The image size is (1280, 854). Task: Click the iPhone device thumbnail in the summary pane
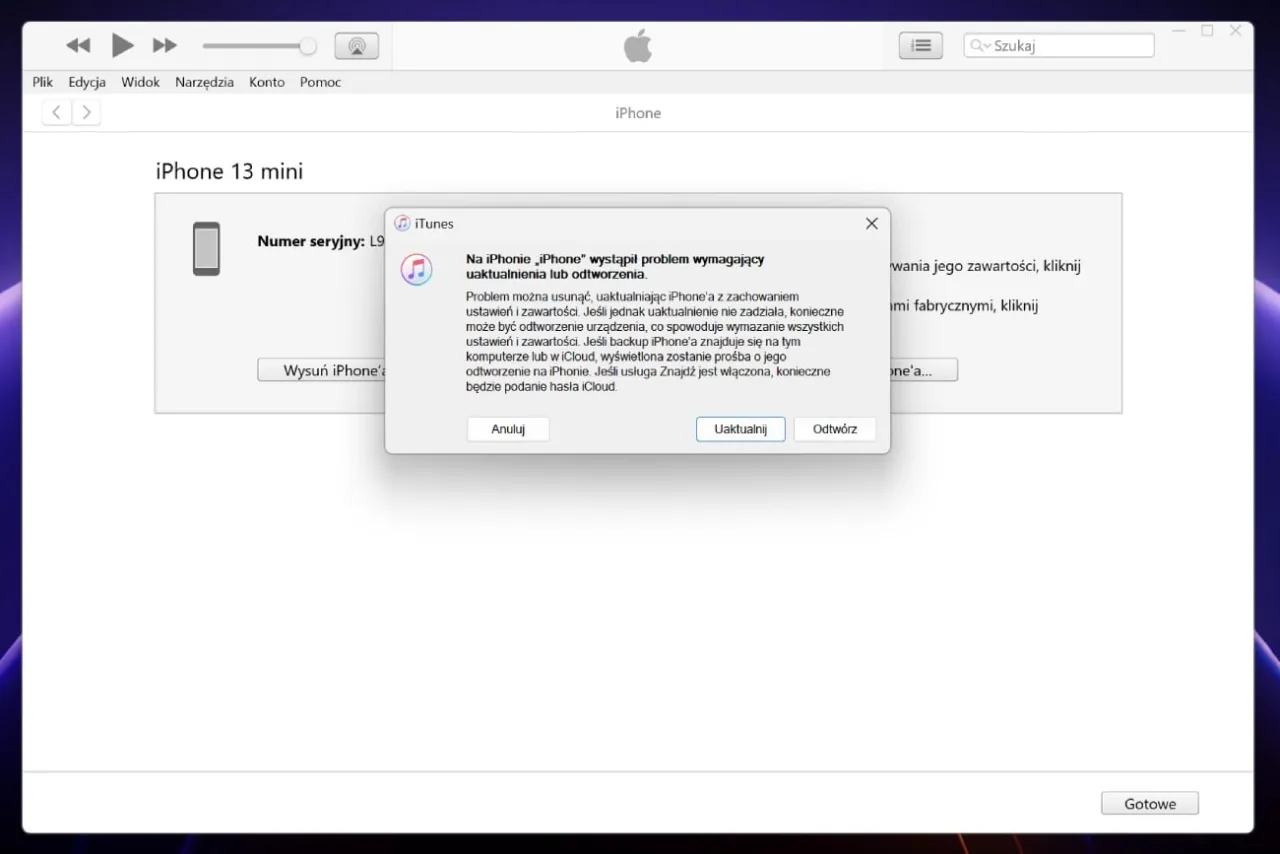click(206, 248)
